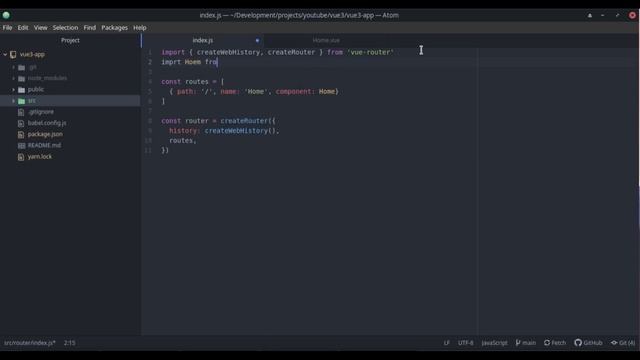Click the GitHub octocat icon

click(x=578, y=343)
